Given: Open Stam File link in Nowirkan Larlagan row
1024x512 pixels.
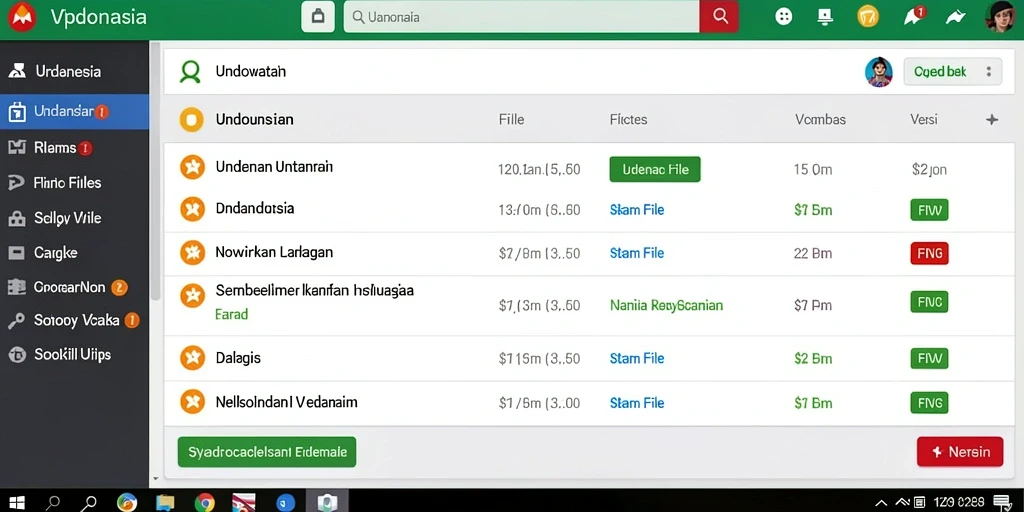Looking at the screenshot, I should point(637,253).
